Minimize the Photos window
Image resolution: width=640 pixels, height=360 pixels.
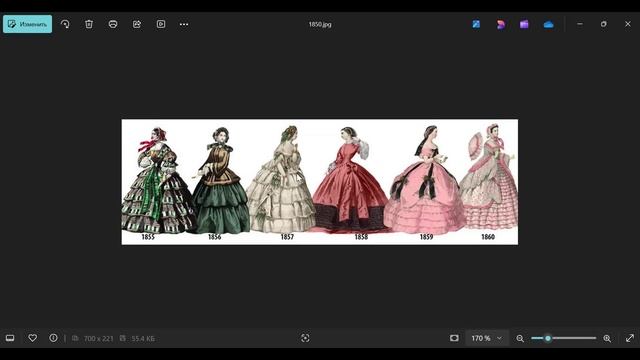[580, 24]
